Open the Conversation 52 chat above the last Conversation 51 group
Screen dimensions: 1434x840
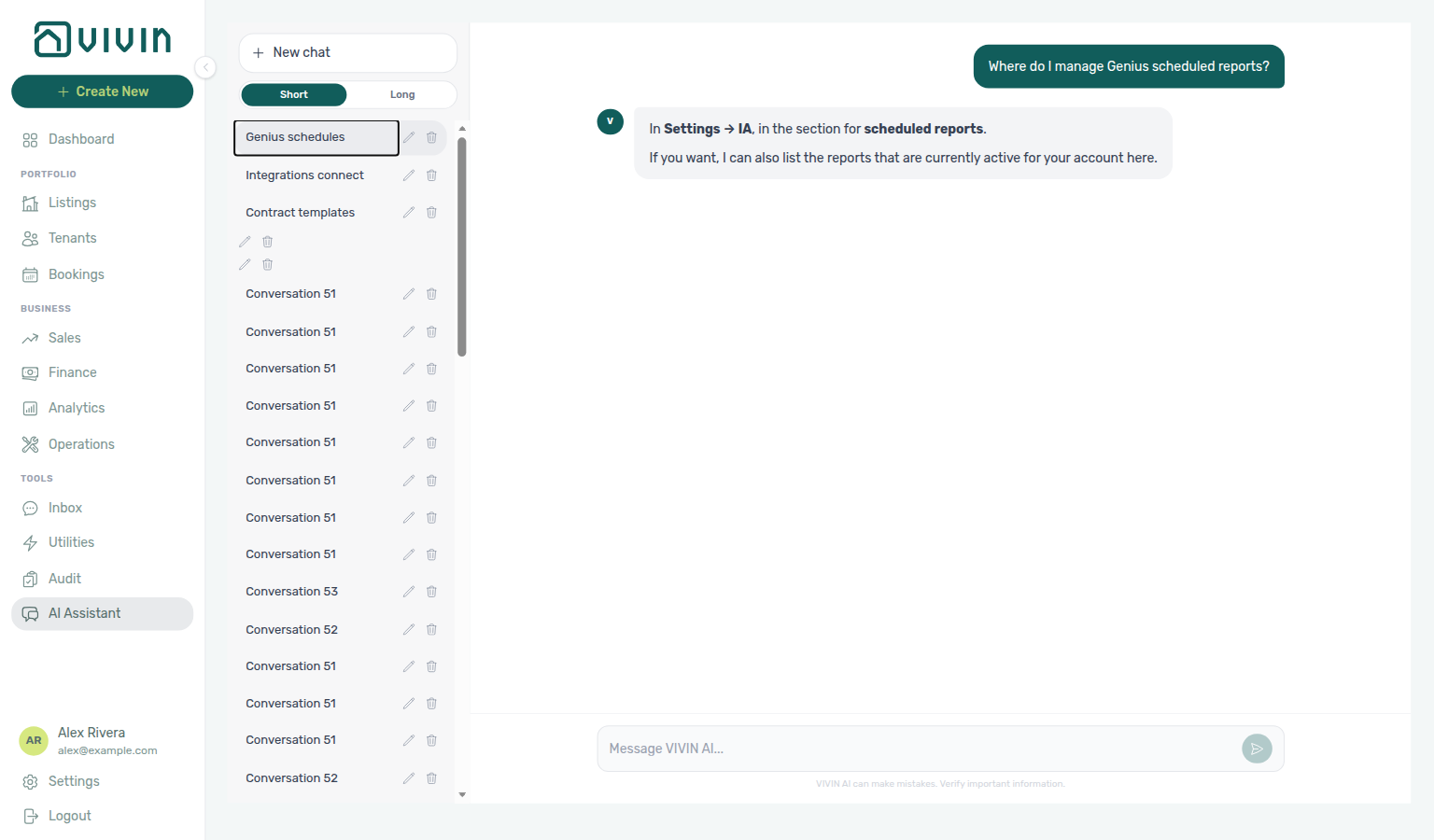click(x=316, y=630)
